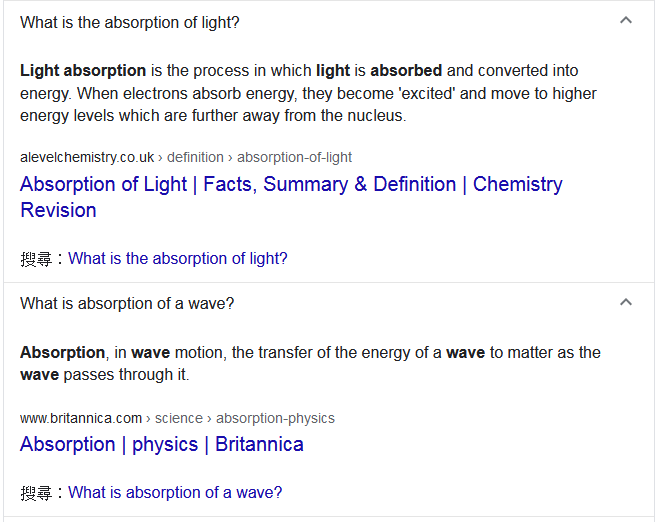The width and height of the screenshot is (662, 522).
Task: Click the "definition" breadcrumb under the light answer
Action: (x=195, y=157)
